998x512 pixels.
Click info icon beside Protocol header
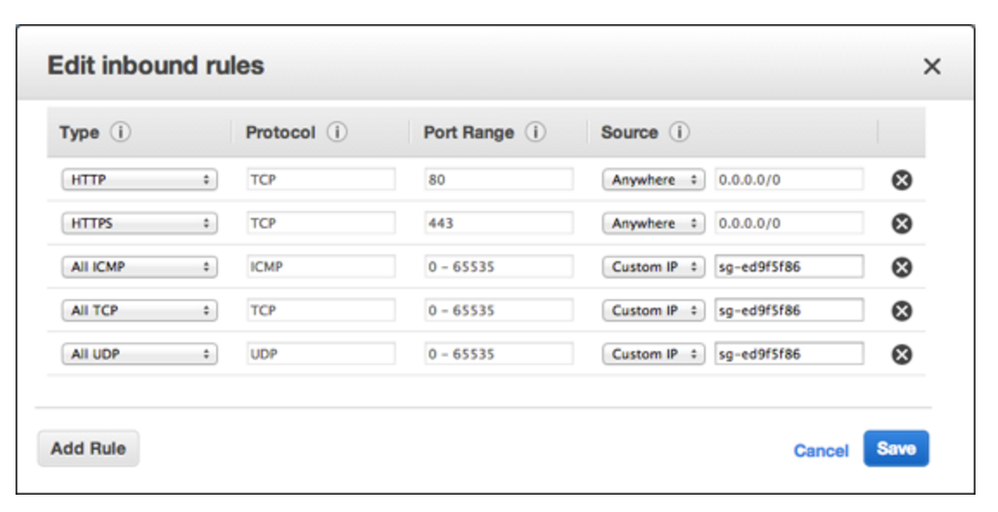[x=337, y=132]
